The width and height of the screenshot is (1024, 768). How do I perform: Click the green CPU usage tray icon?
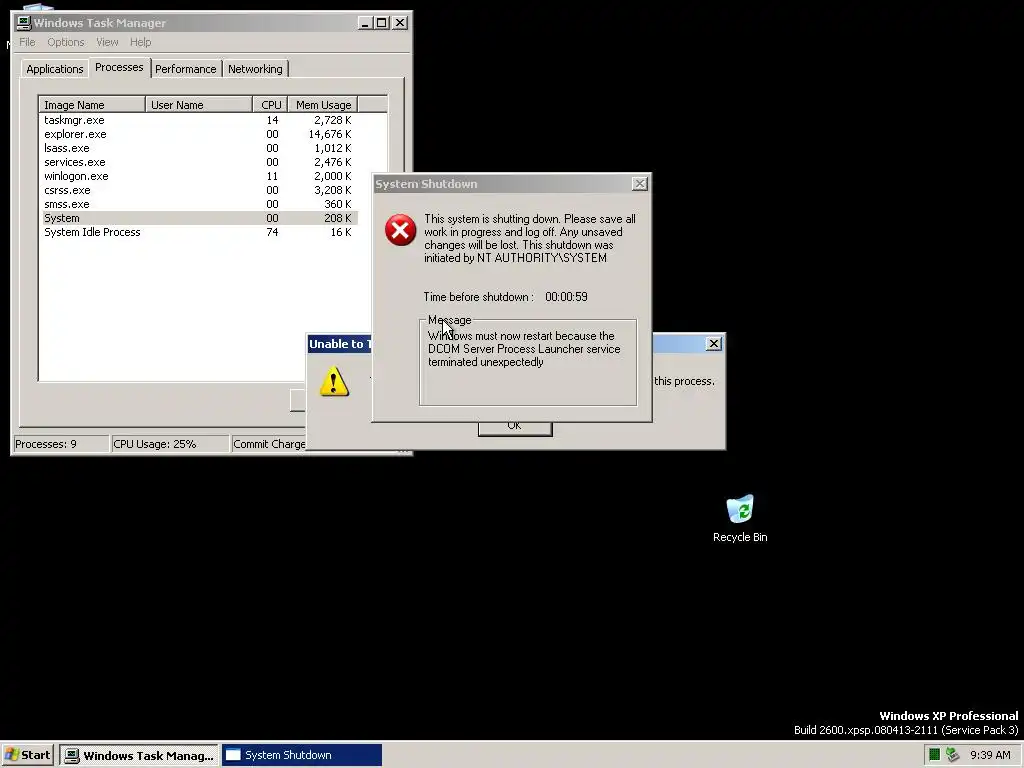pyautogui.click(x=935, y=755)
